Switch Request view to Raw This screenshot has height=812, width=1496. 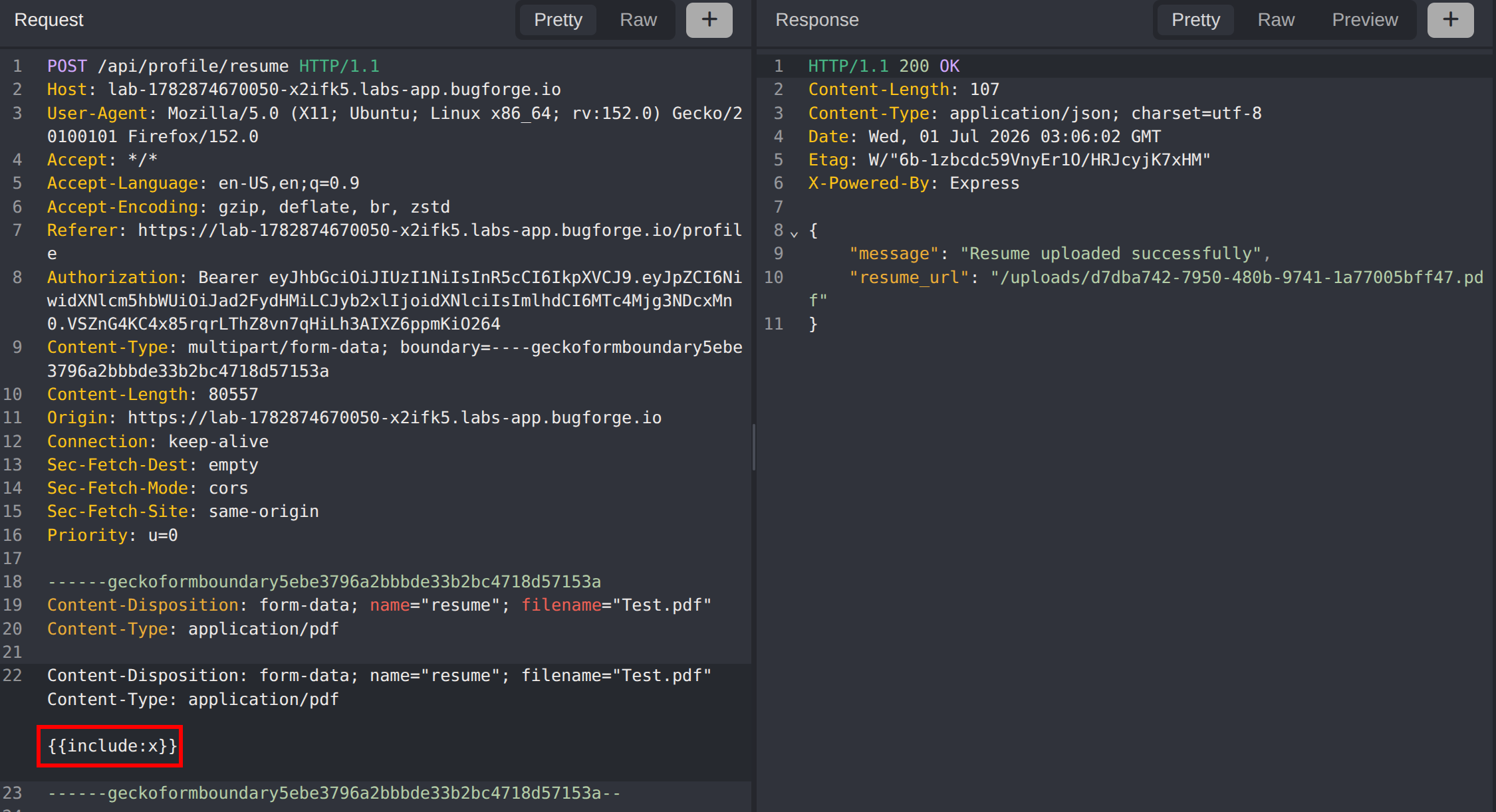click(x=638, y=20)
